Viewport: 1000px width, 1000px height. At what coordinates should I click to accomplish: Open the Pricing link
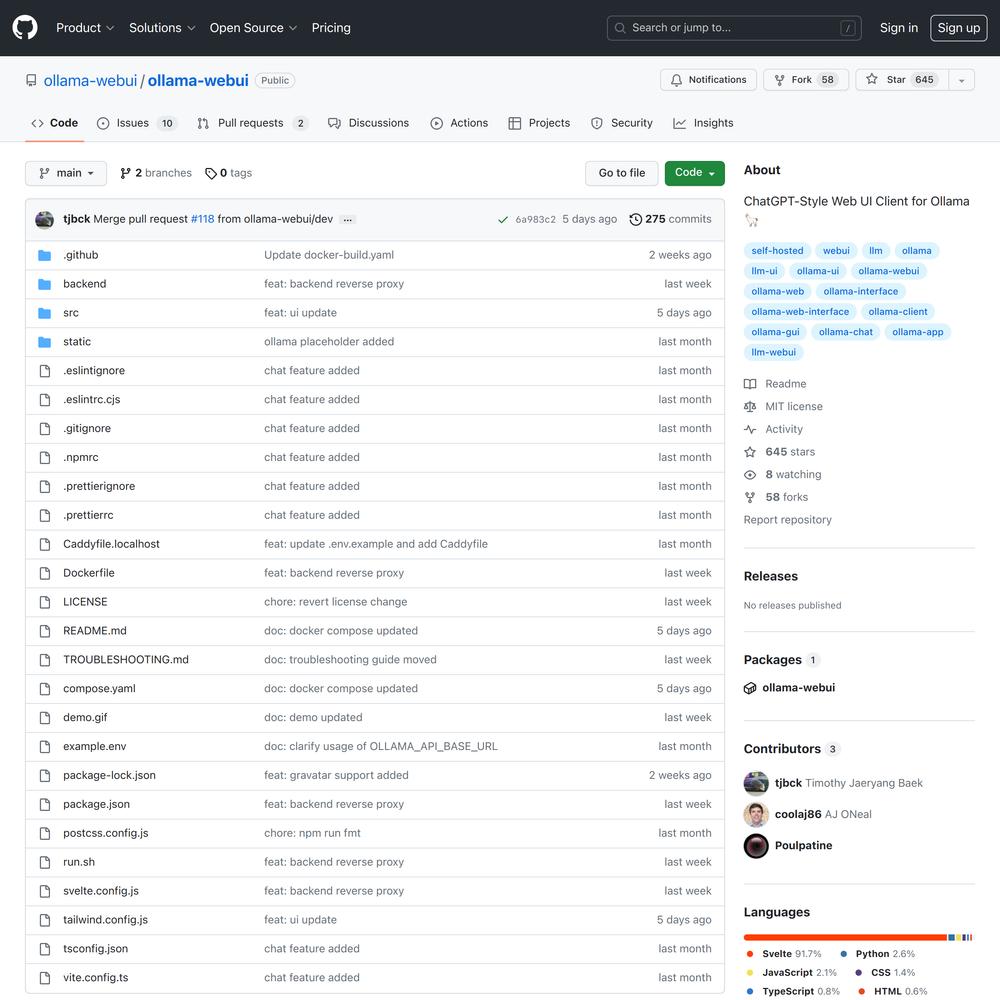331,28
